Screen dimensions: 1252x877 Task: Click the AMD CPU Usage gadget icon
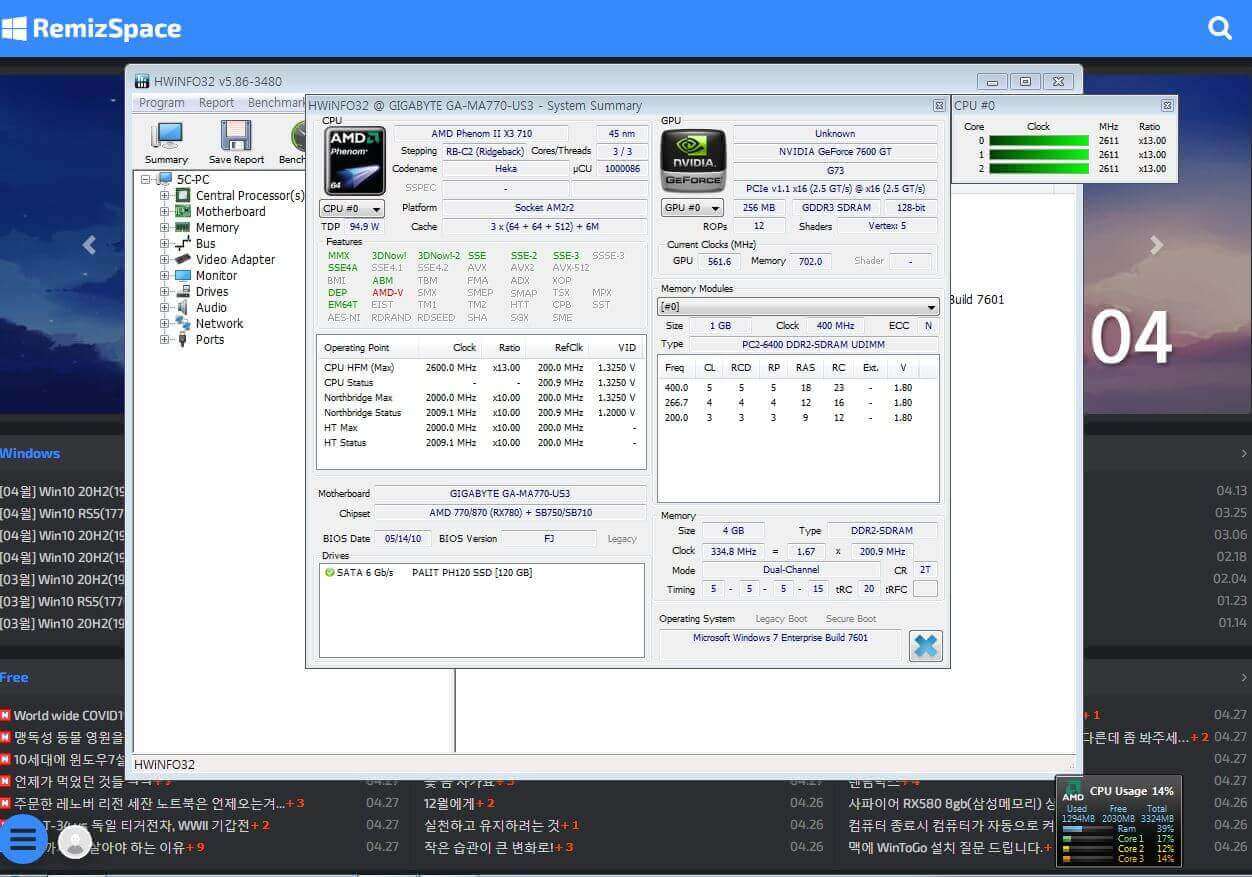pyautogui.click(x=1072, y=791)
